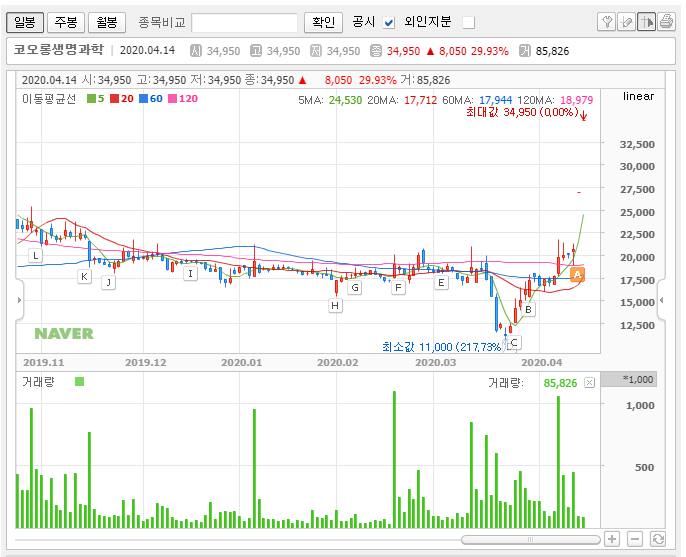686x557 pixels.
Task: Click the 20MA value 17,712
Action: click(420, 100)
